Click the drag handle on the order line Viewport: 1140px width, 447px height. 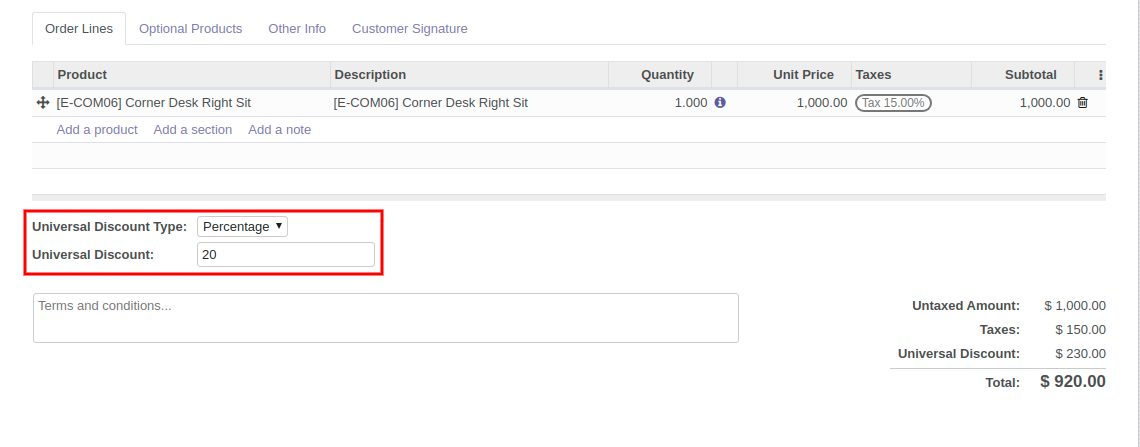[43, 103]
